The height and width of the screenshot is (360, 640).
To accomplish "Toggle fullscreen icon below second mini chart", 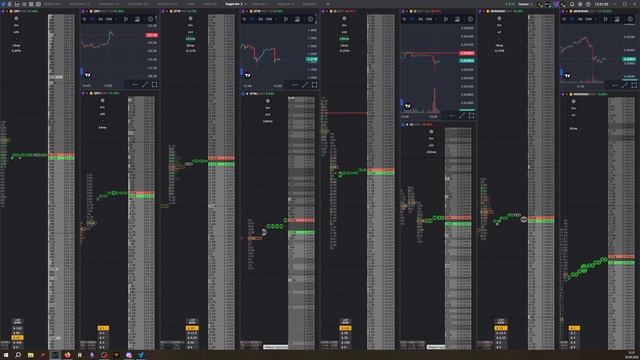I will pyautogui.click(x=314, y=84).
